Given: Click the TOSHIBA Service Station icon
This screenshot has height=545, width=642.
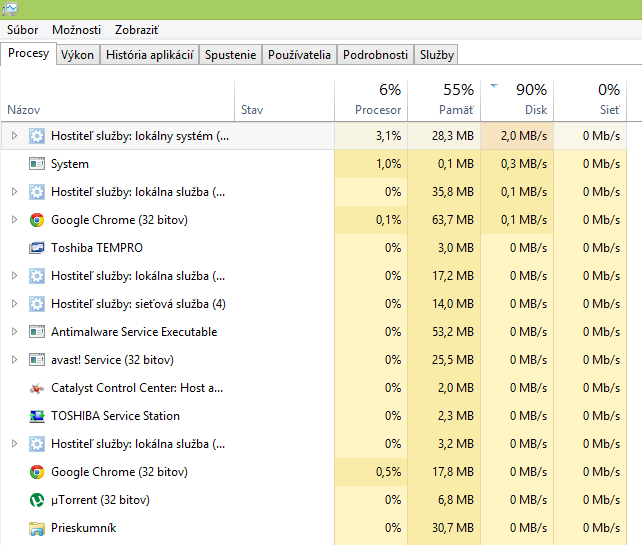Looking at the screenshot, I should click(x=37, y=416).
